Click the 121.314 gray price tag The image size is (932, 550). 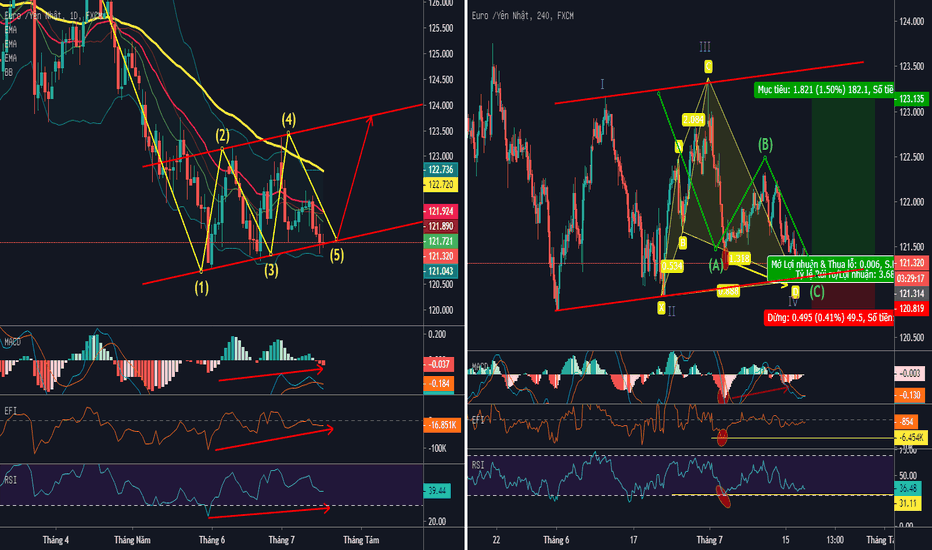[912, 293]
